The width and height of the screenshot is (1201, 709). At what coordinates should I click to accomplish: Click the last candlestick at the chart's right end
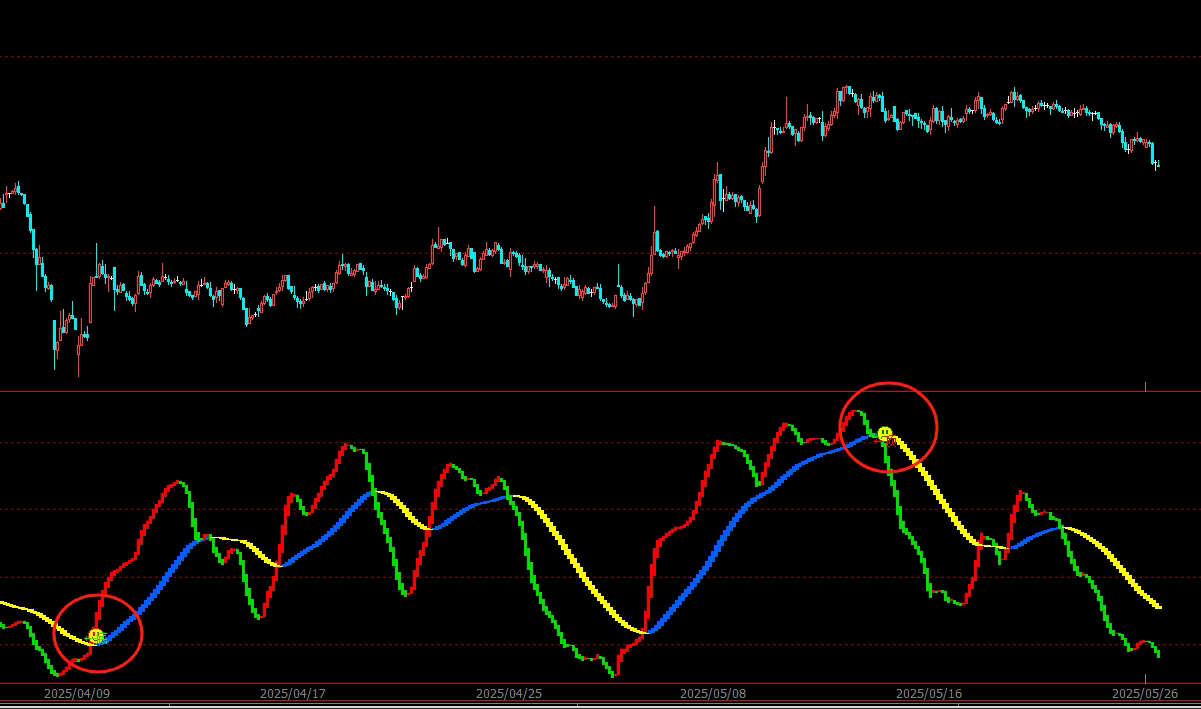click(1157, 165)
